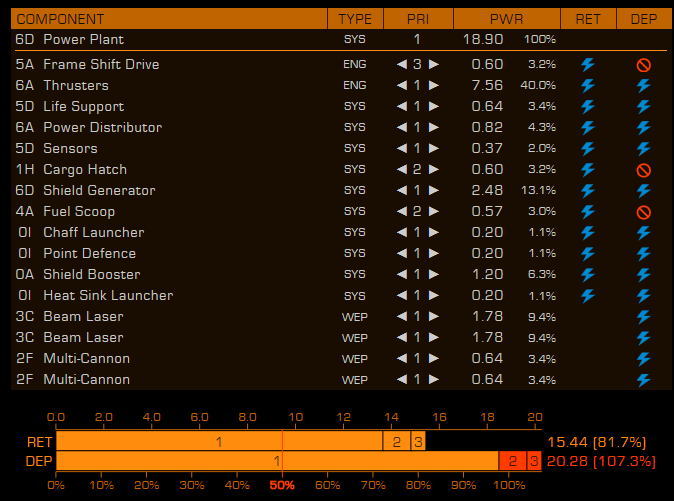Click the RET column header
Screen dimensions: 674x501
[588, 19]
